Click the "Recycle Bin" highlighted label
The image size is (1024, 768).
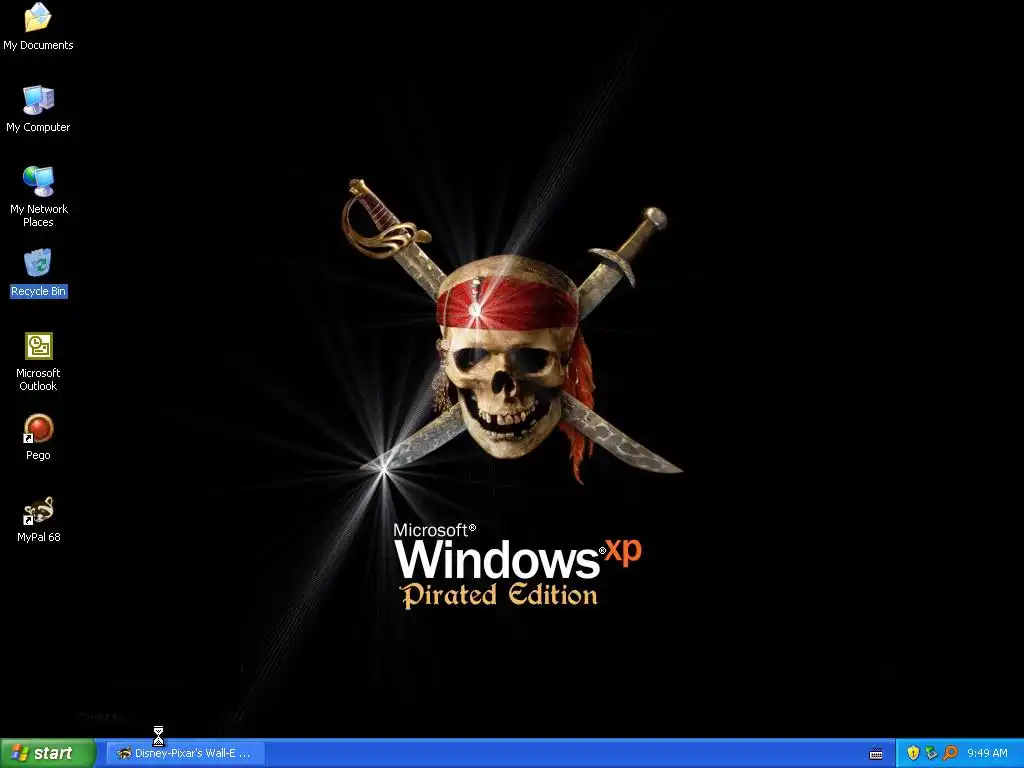39,291
